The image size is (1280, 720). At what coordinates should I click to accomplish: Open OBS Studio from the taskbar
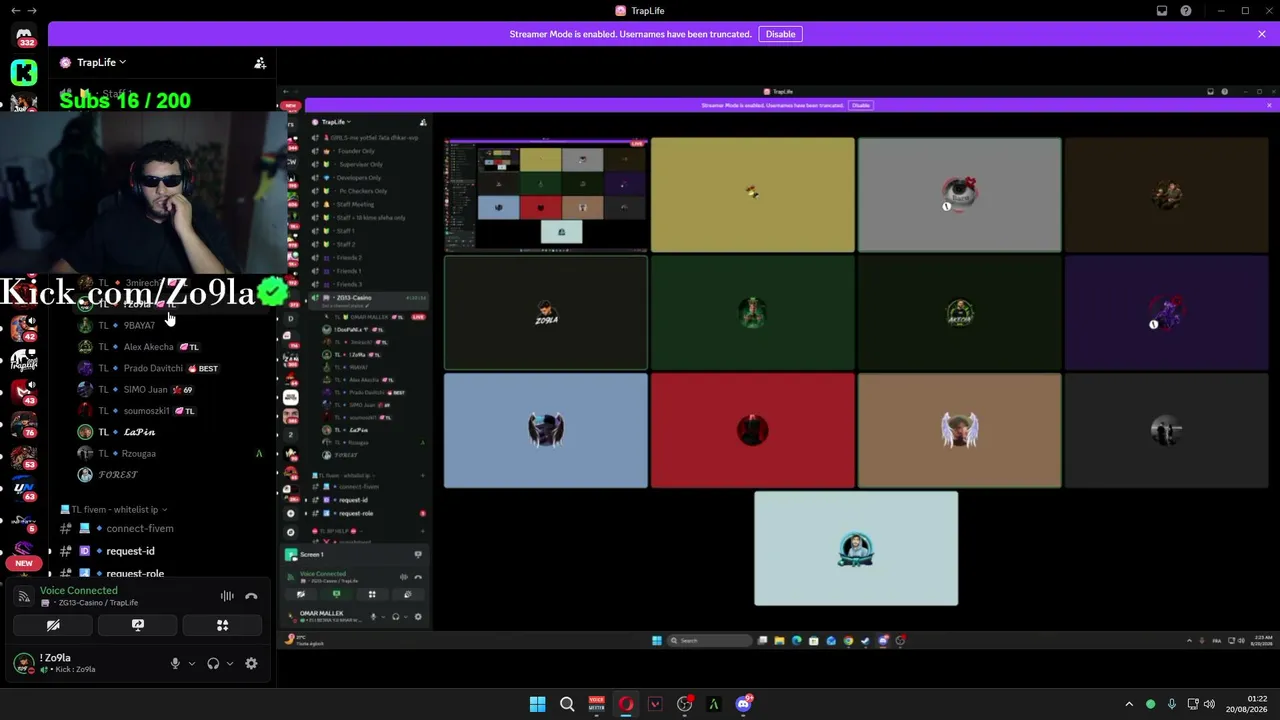click(684, 704)
